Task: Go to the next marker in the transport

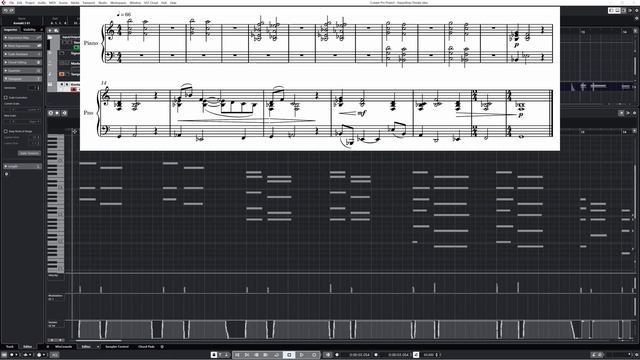Action: pos(247,355)
